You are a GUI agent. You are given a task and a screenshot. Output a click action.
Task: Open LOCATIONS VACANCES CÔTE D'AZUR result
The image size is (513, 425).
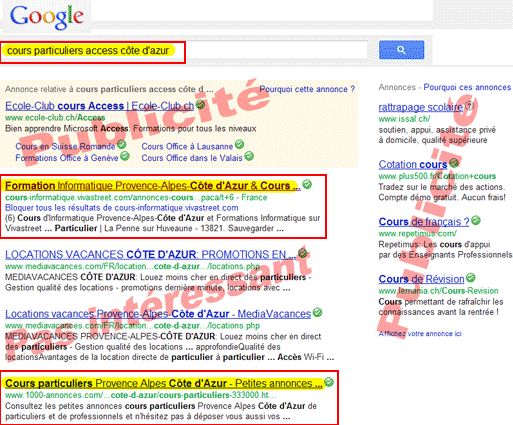pyautogui.click(x=151, y=255)
